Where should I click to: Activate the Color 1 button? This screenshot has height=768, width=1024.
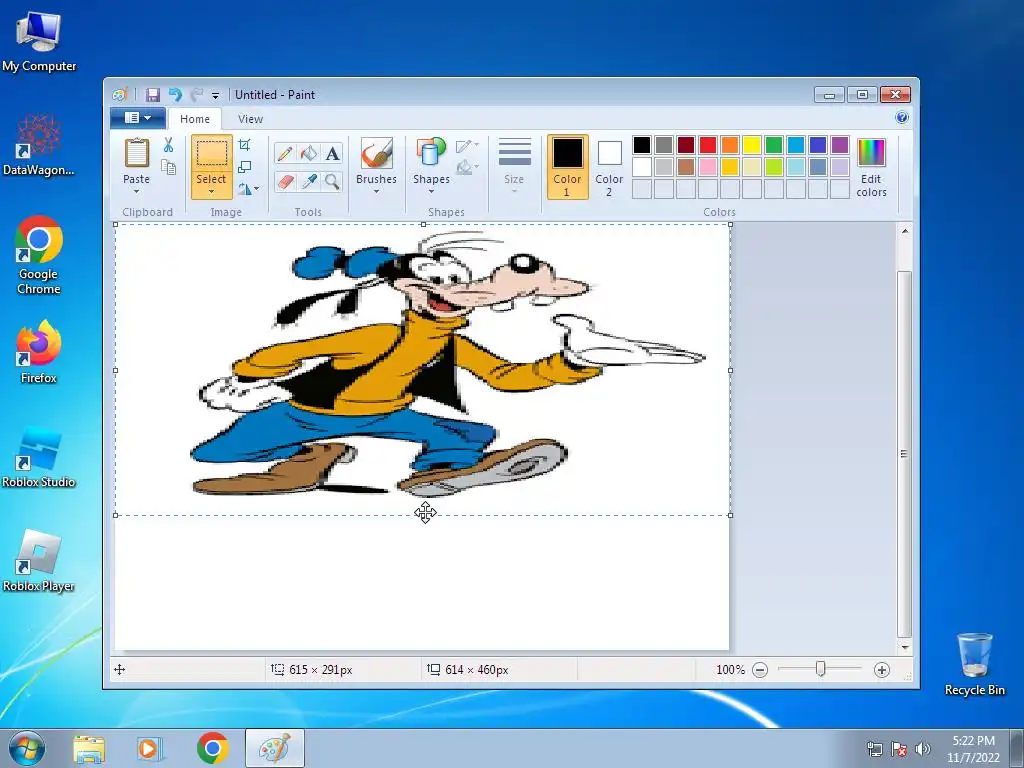click(568, 167)
